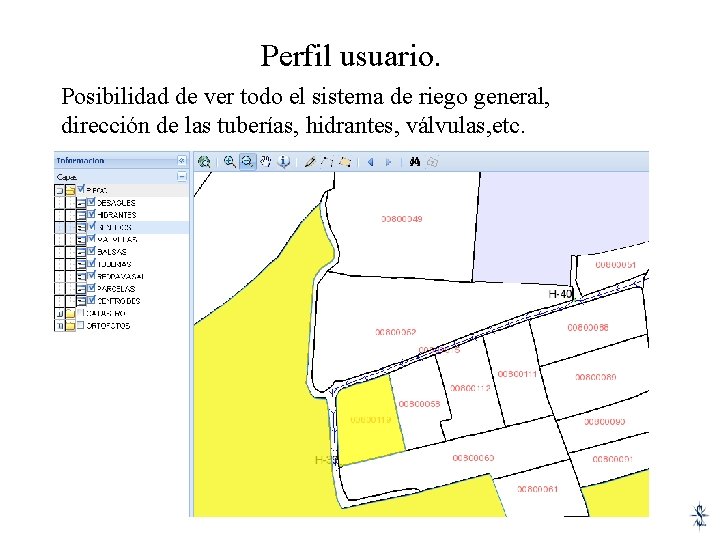
Task: Click the greyed-out icon after binoculars
Action: point(433,162)
